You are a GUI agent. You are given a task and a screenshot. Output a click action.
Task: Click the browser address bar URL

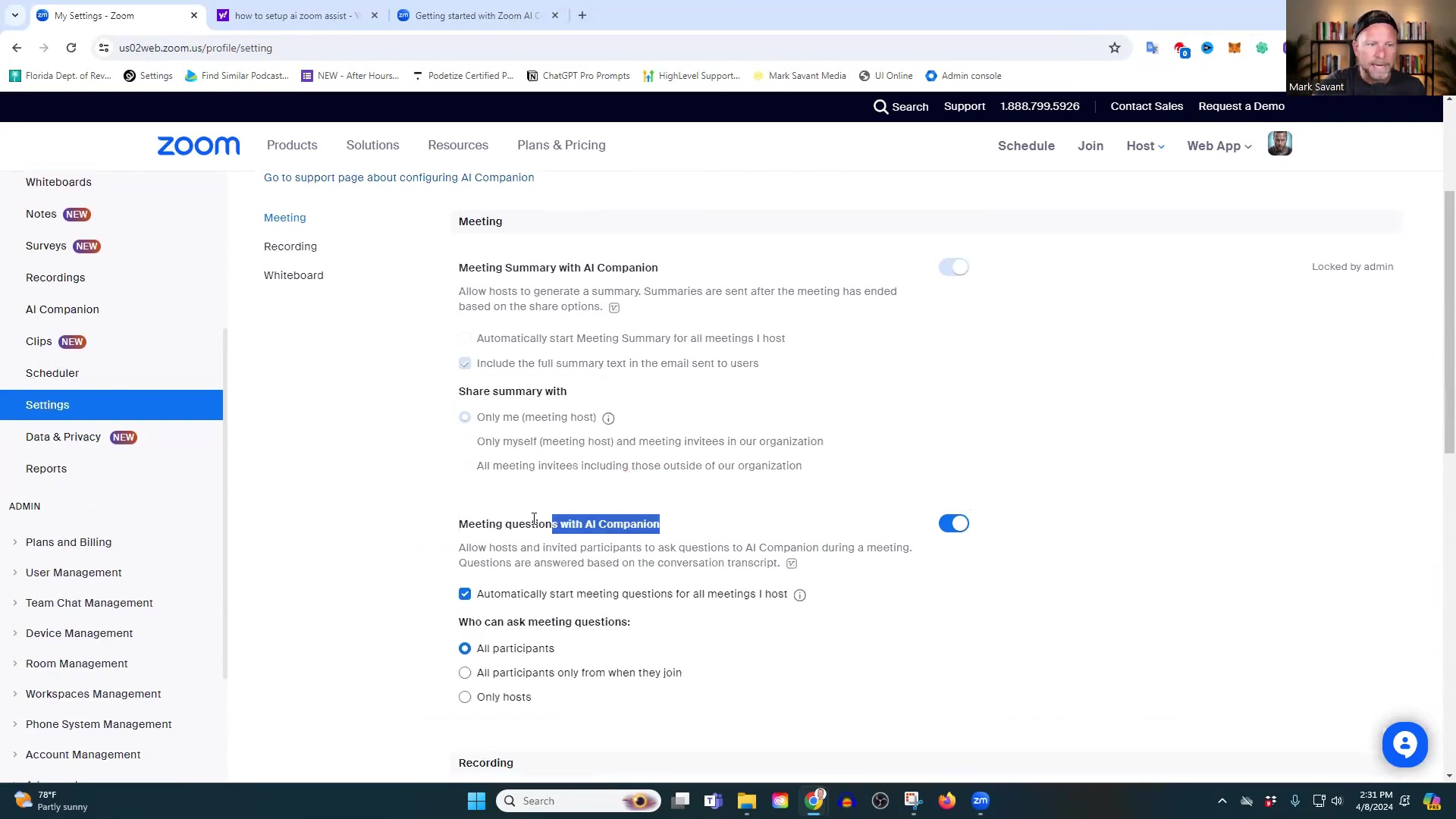(x=196, y=48)
